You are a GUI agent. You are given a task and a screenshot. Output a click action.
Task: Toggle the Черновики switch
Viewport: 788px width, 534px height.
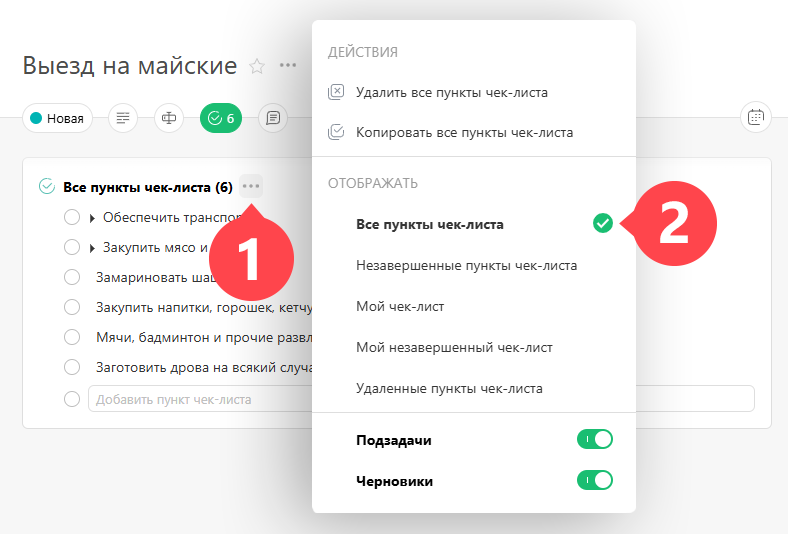595,480
